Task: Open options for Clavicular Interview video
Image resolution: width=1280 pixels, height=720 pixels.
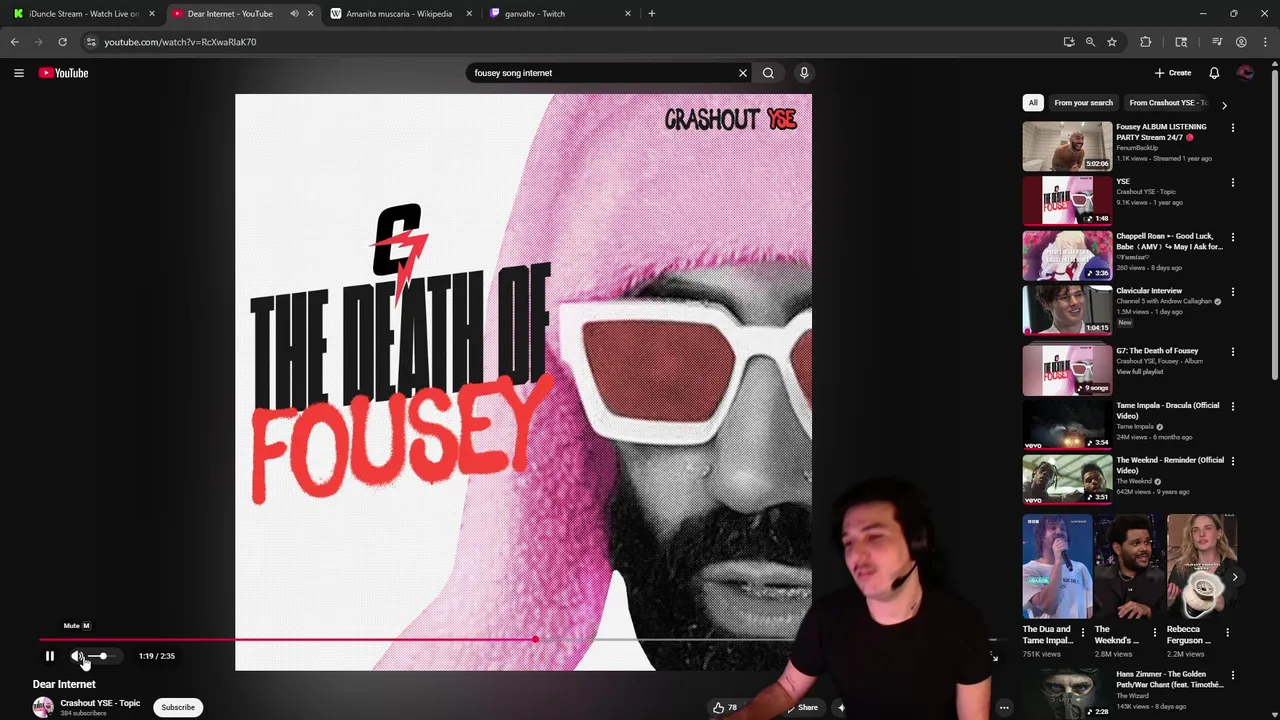Action: [1232, 292]
